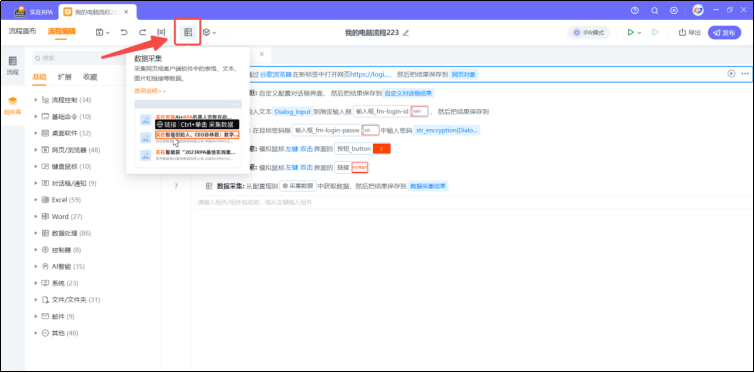Redo the last undone edit
755x373 pixels.
click(143, 32)
